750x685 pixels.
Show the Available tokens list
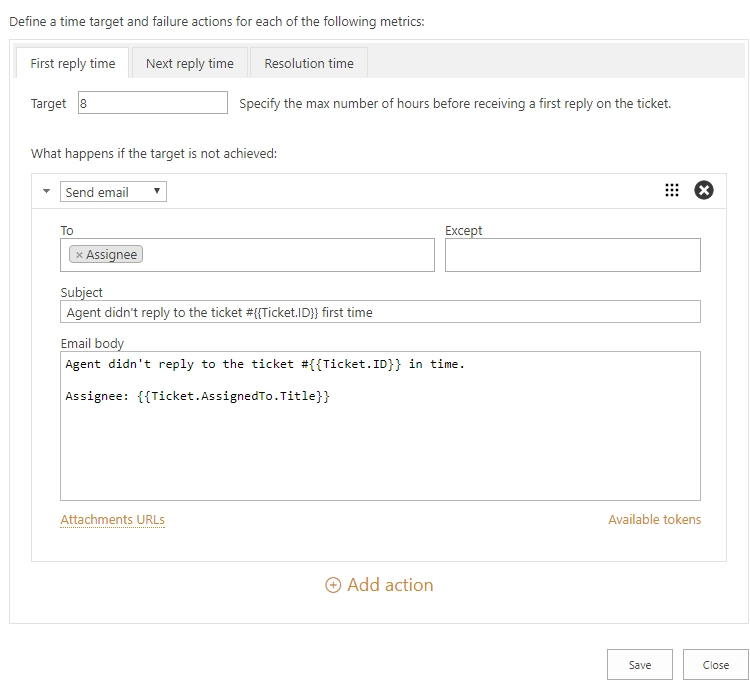654,519
